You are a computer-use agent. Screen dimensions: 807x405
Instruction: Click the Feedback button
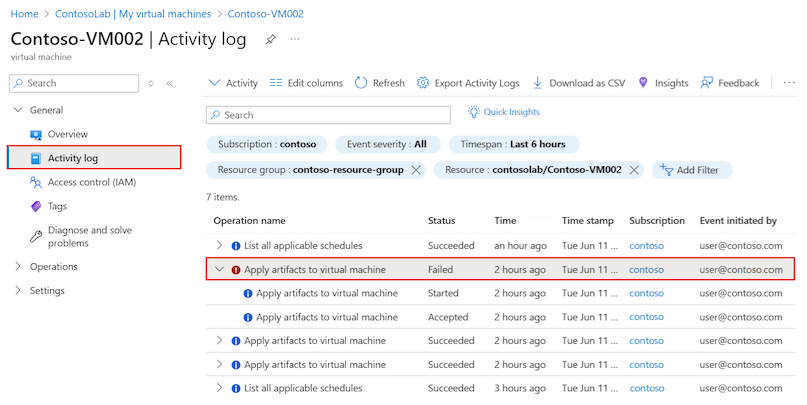tap(730, 83)
